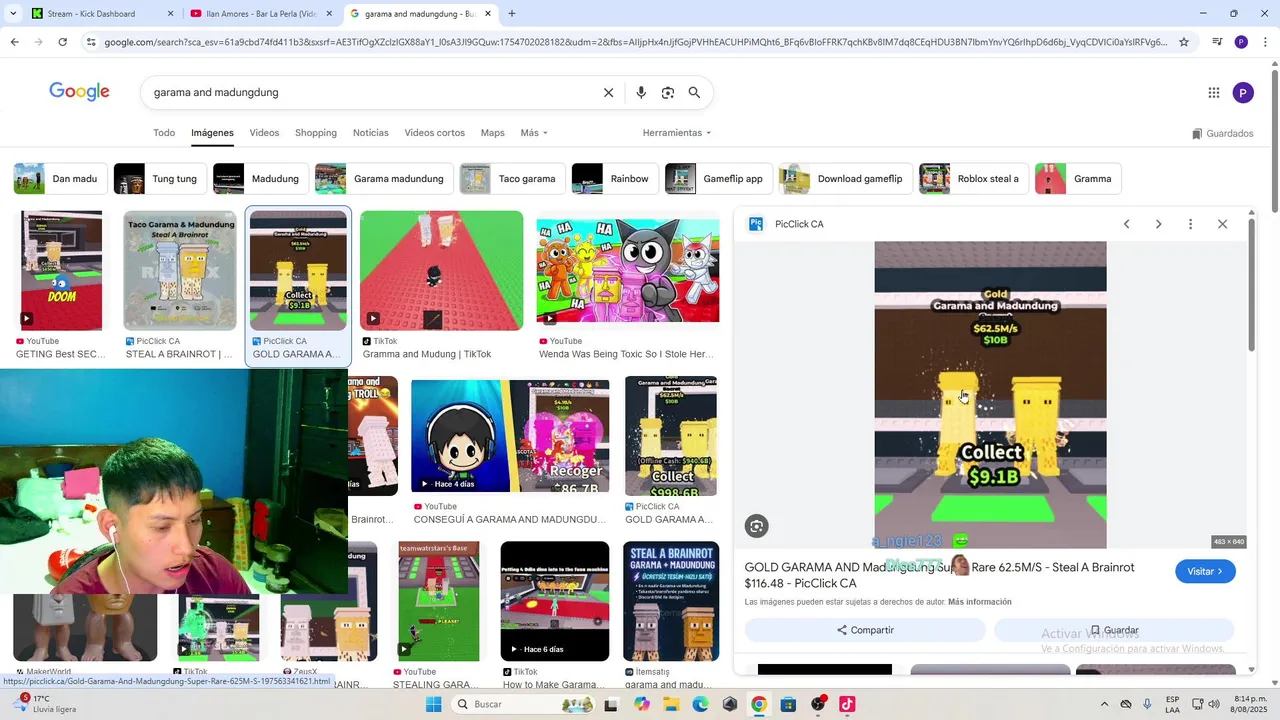Open the Google account avatar P
The height and width of the screenshot is (720, 1280).
pyautogui.click(x=1243, y=93)
